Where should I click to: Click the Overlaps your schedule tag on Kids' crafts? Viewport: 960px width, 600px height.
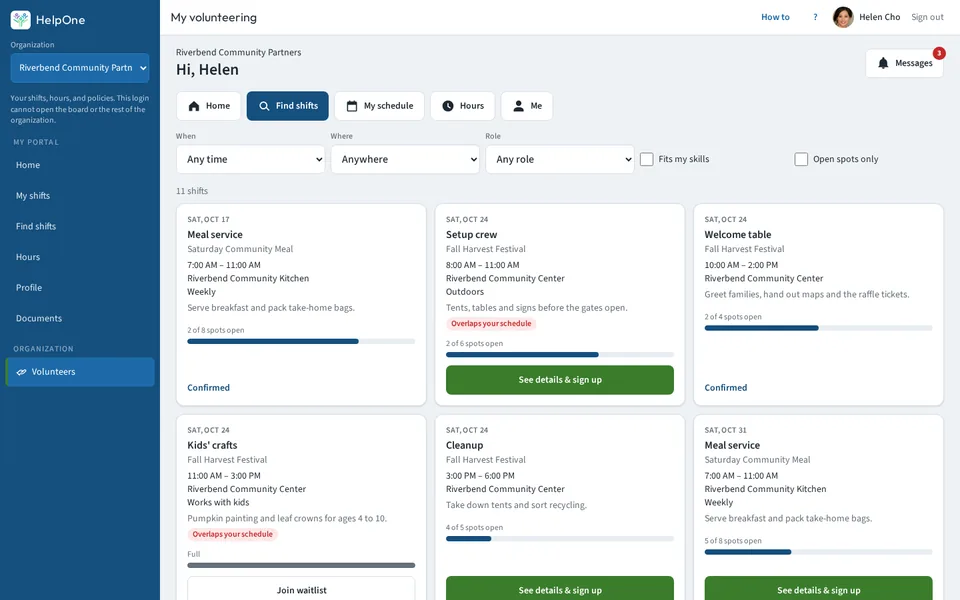pyautogui.click(x=233, y=534)
